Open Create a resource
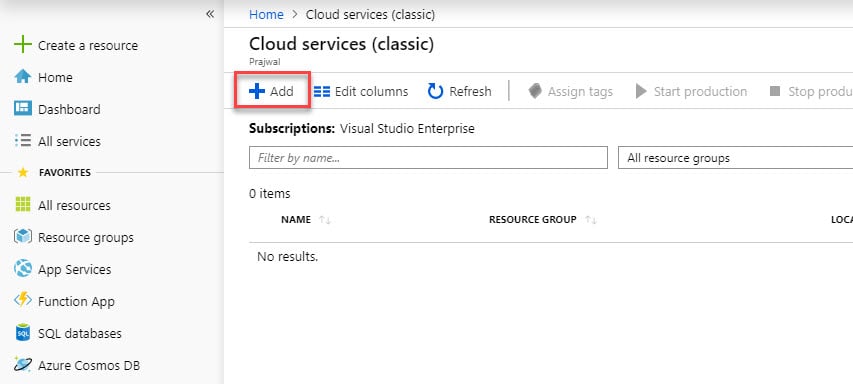 88,46
